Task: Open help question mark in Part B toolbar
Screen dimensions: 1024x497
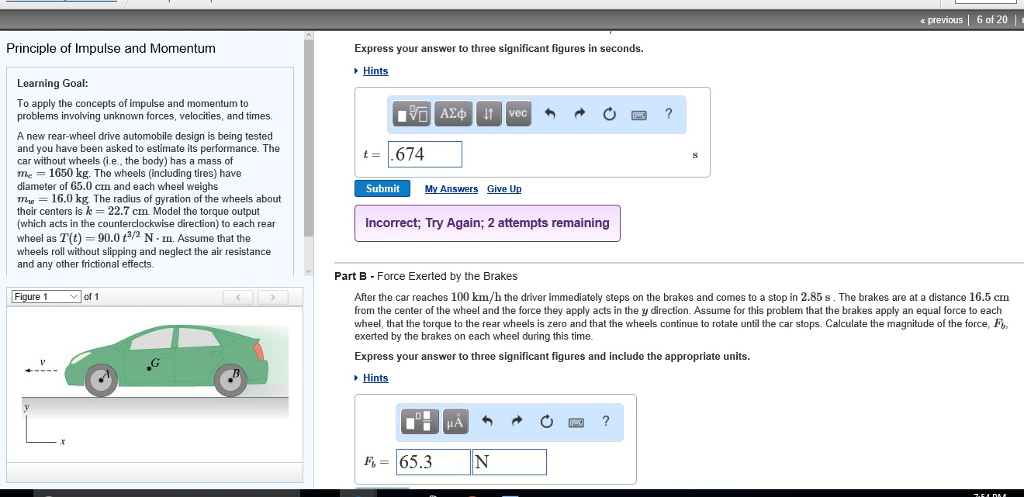Action: [x=605, y=421]
